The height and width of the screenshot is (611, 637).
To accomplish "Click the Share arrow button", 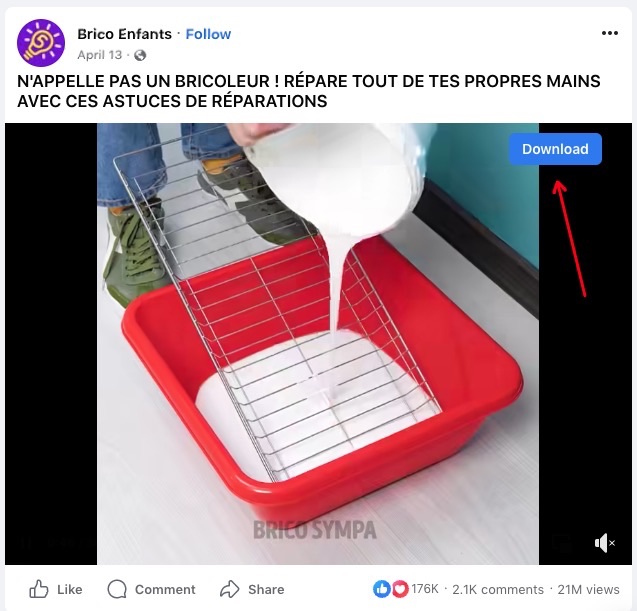I will pos(252,589).
